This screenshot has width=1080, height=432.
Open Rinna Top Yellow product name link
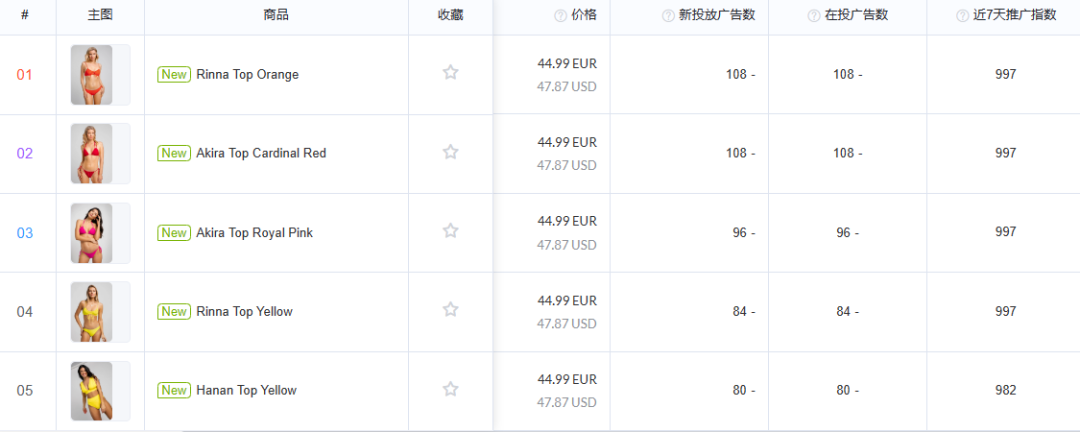coord(244,311)
